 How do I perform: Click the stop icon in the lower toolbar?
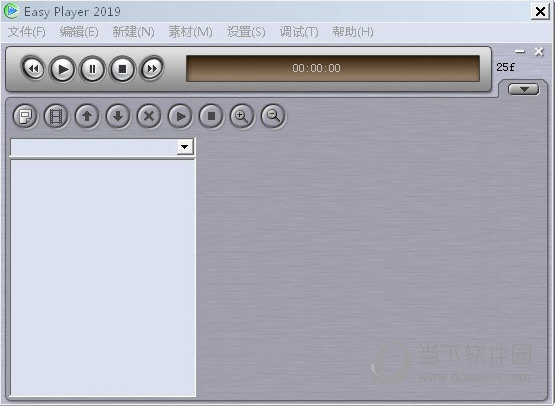pos(211,116)
